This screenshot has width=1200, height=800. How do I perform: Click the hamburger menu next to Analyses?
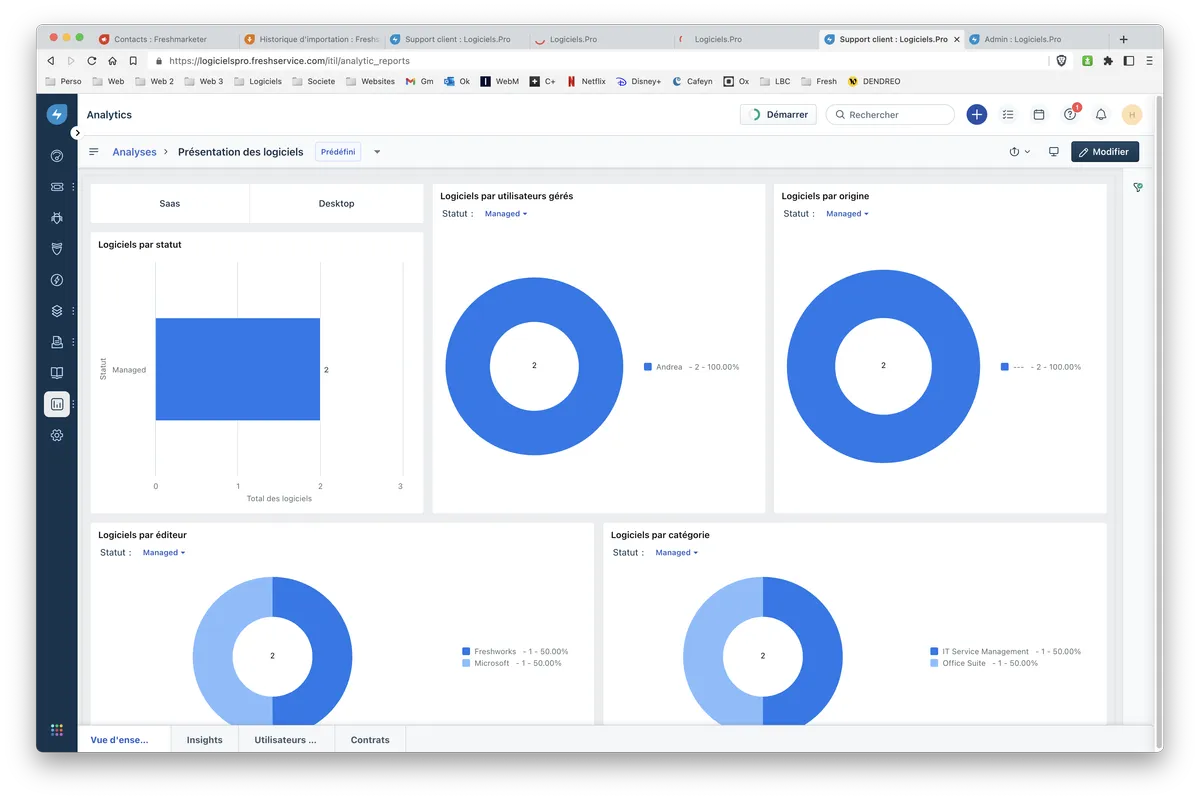pos(94,152)
